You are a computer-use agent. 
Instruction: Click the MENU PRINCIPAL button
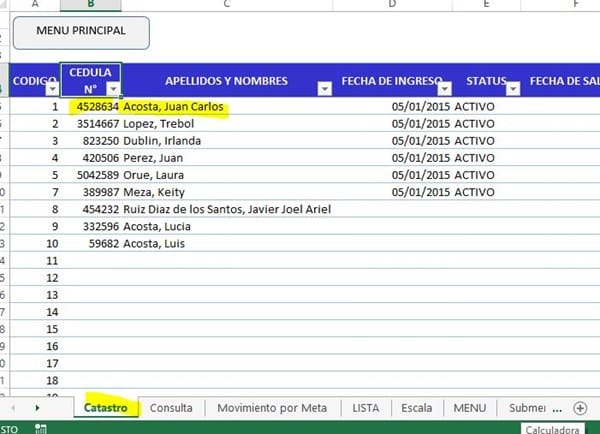[81, 32]
